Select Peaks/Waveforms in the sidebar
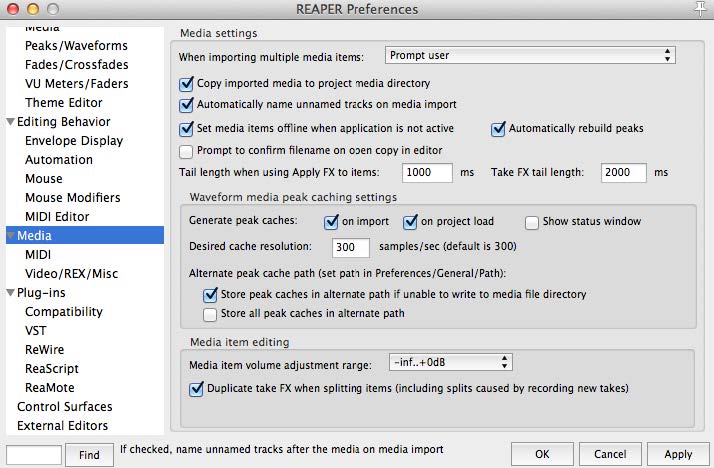The width and height of the screenshot is (714, 468). point(76,46)
